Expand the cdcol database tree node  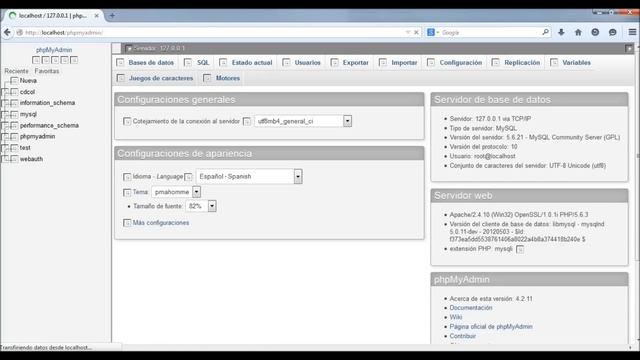5,92
